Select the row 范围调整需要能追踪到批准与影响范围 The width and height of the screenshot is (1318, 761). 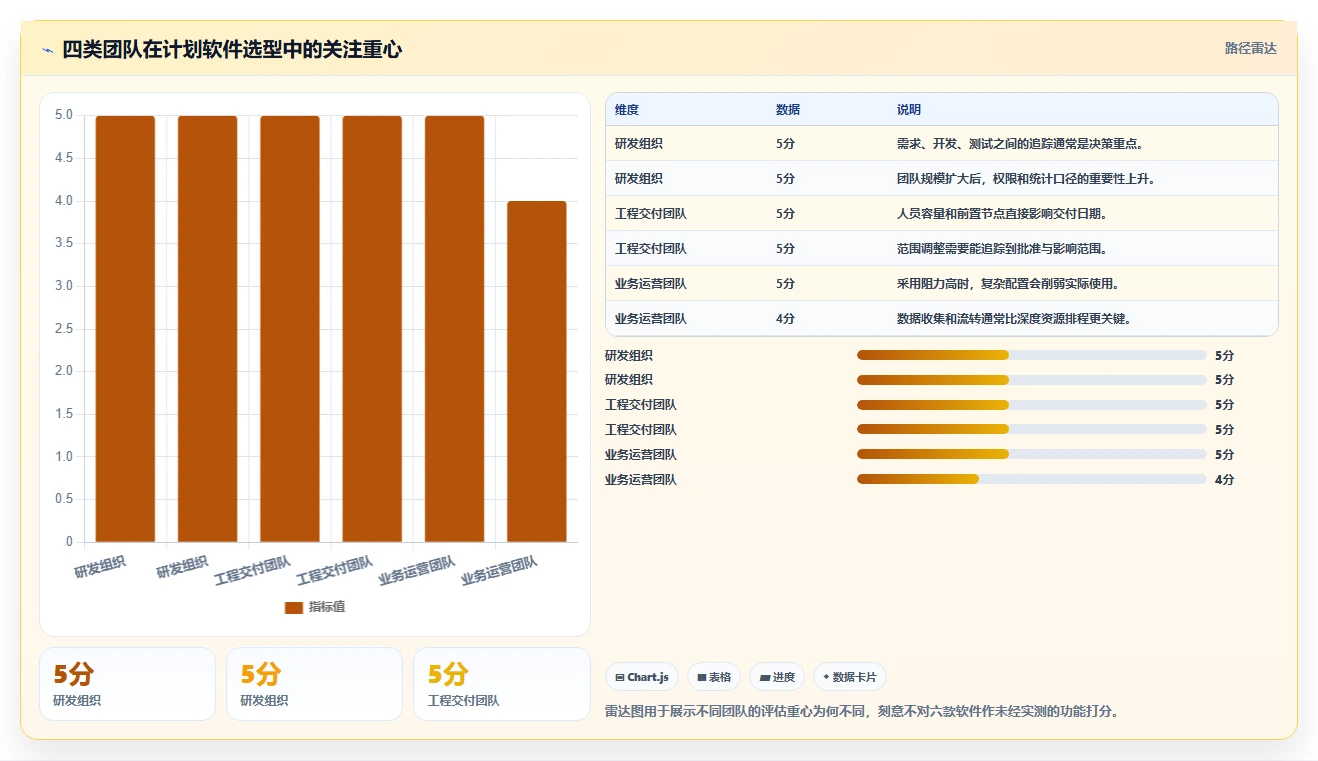click(x=942, y=248)
